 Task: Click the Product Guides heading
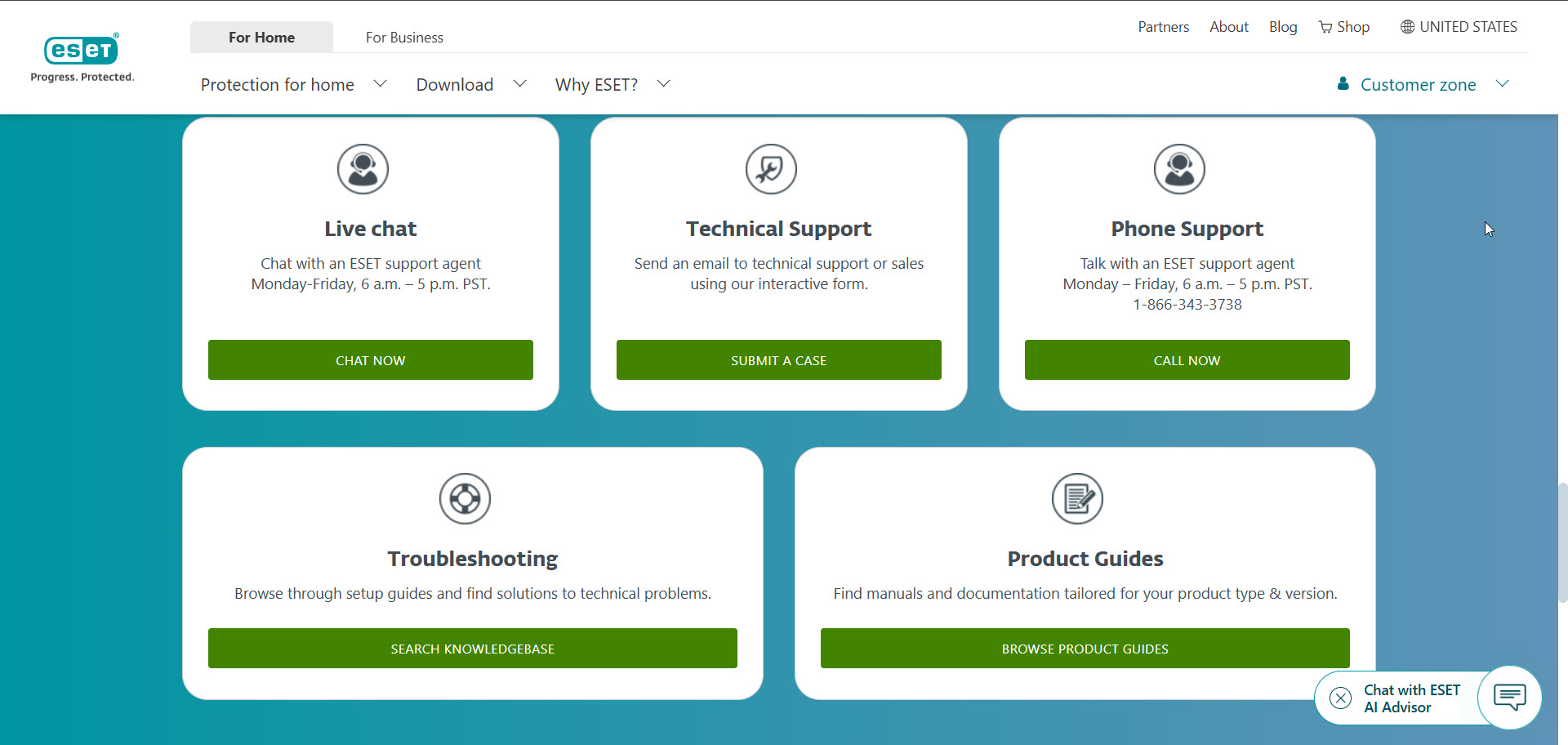(1085, 559)
